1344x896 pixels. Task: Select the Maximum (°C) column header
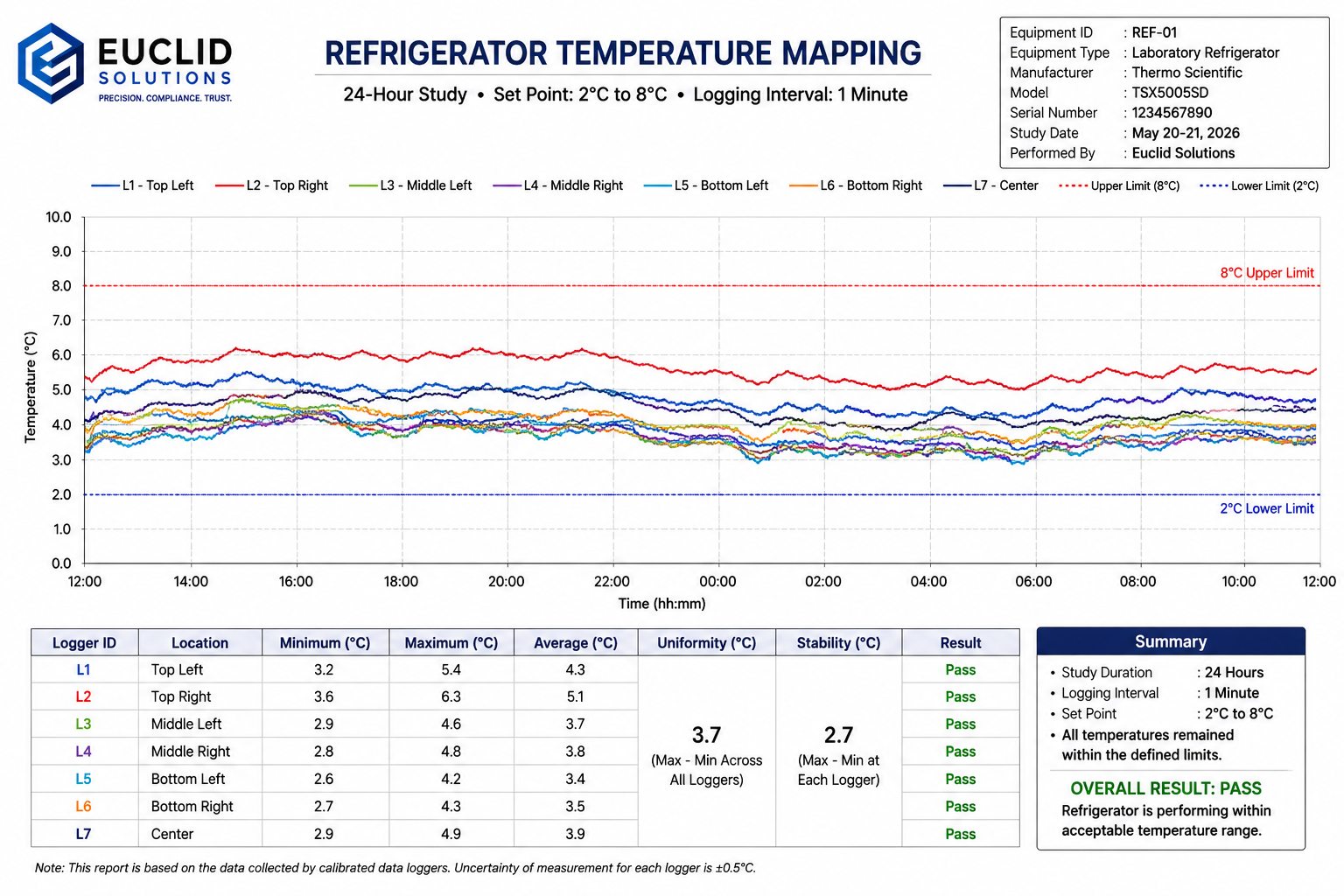click(451, 643)
